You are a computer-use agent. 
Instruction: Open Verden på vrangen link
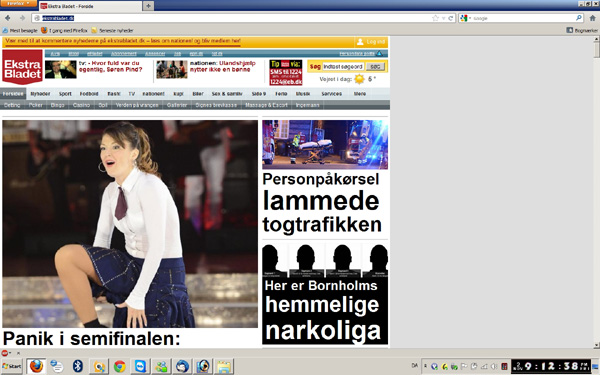(137, 105)
